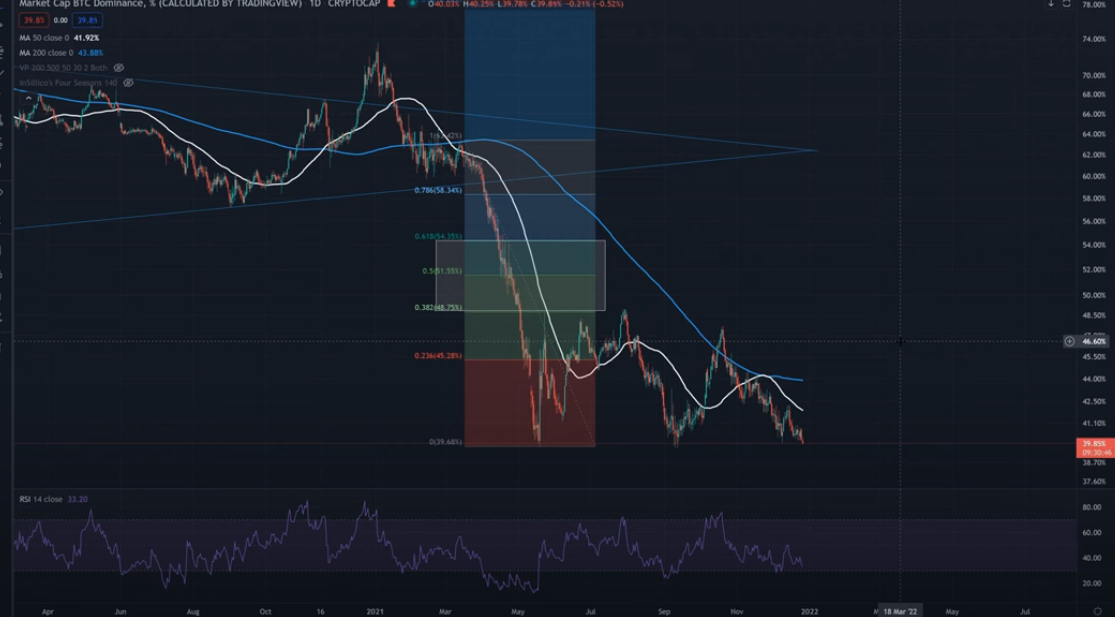Select the RSI 14 close indicator legend
The width and height of the screenshot is (1115, 617).
(x=53, y=499)
